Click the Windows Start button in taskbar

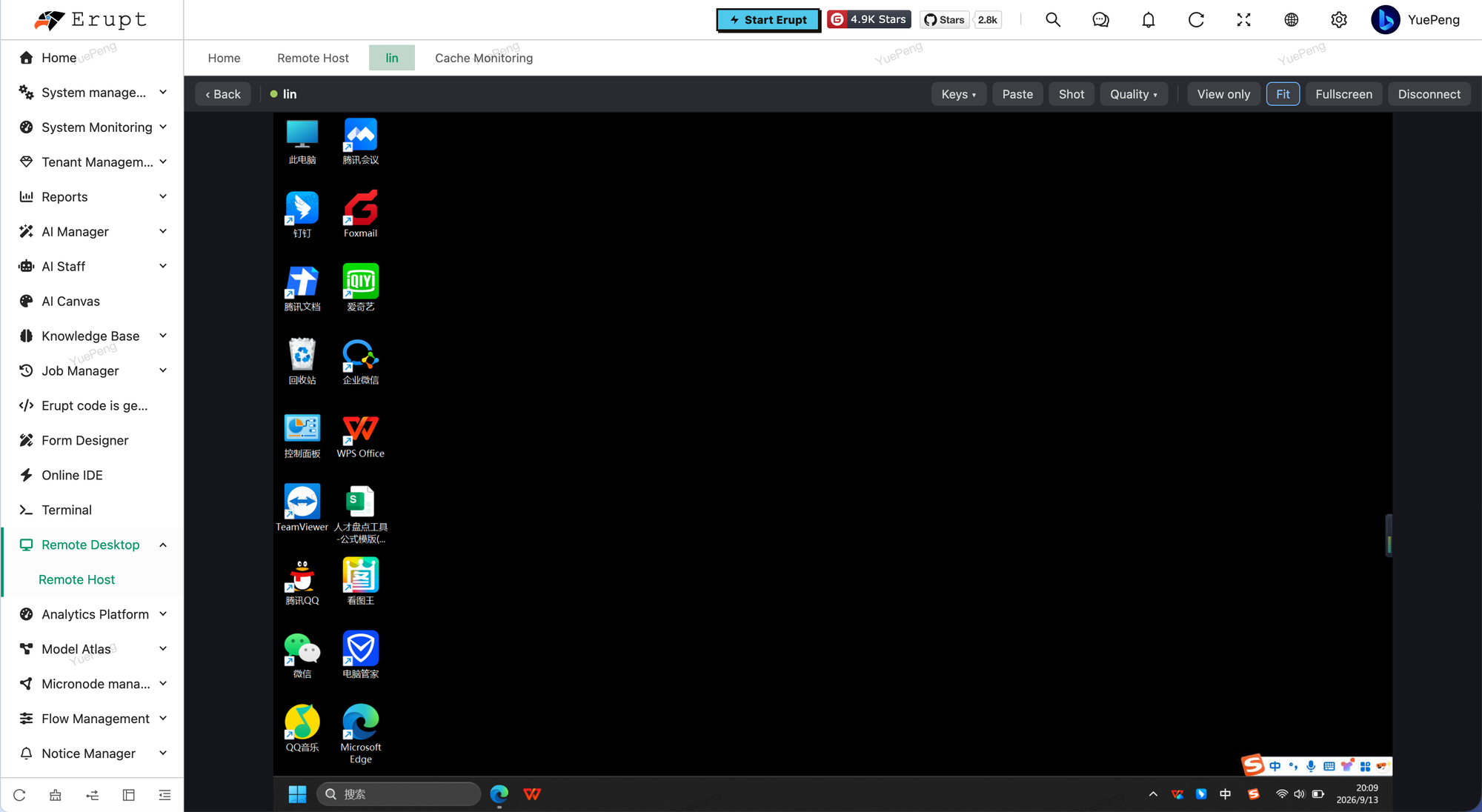pyautogui.click(x=297, y=794)
